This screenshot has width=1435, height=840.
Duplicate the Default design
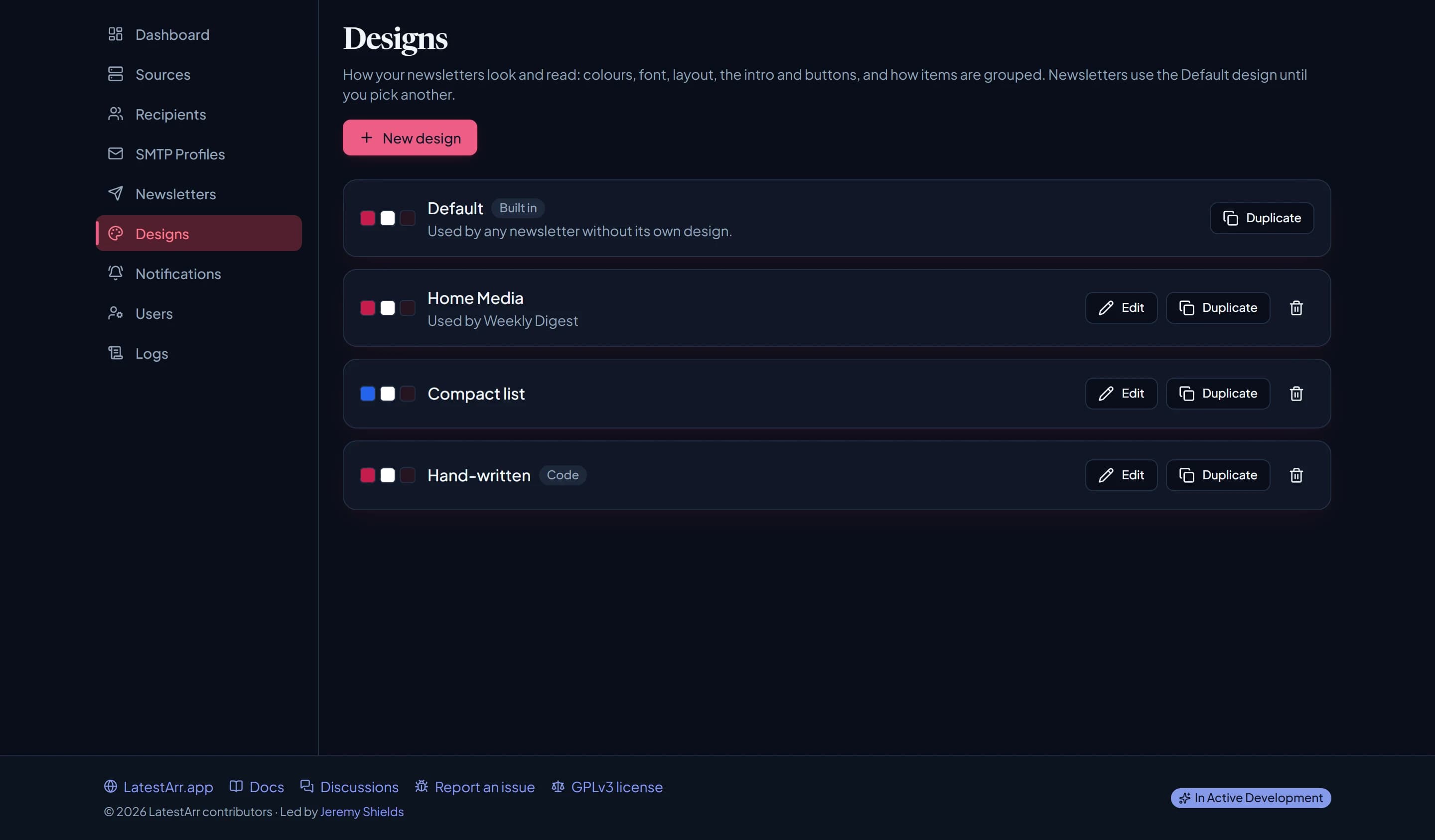[1262, 218]
